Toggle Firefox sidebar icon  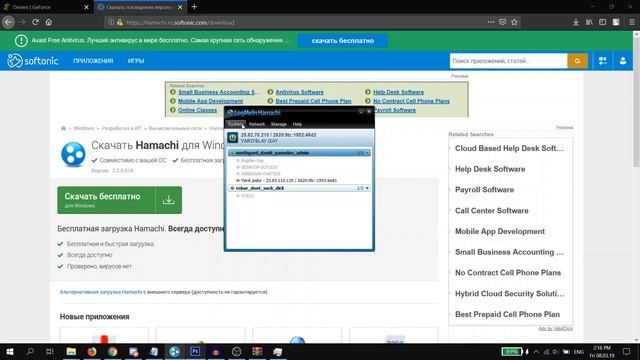602,22
